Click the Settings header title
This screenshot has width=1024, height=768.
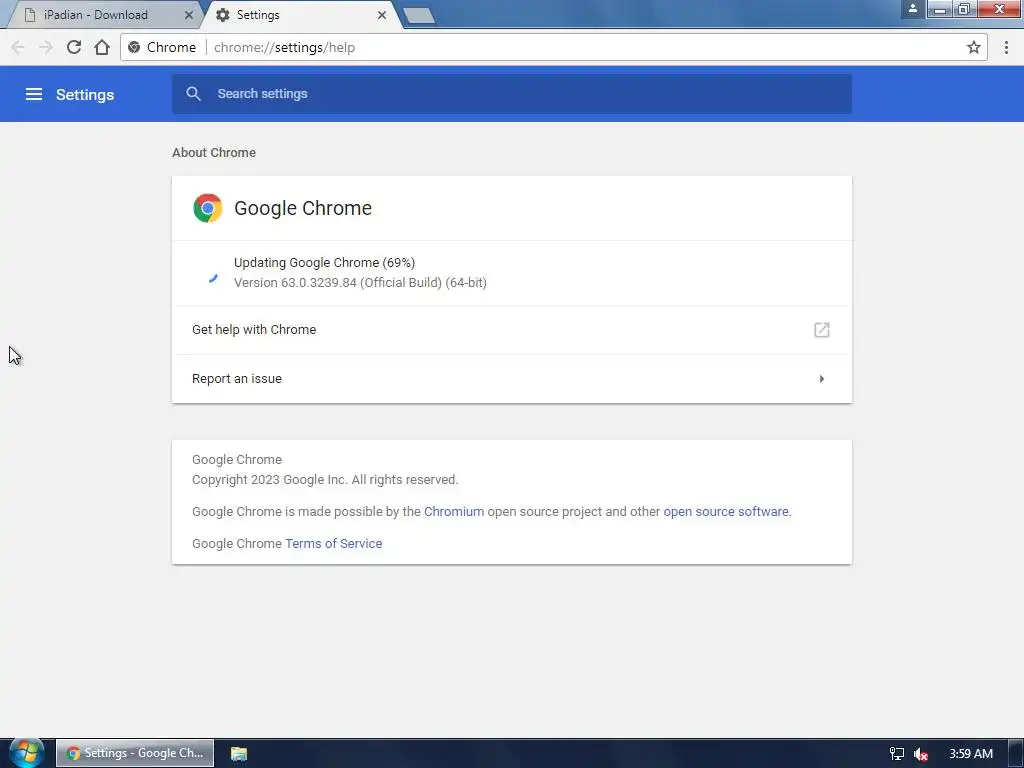pos(85,95)
